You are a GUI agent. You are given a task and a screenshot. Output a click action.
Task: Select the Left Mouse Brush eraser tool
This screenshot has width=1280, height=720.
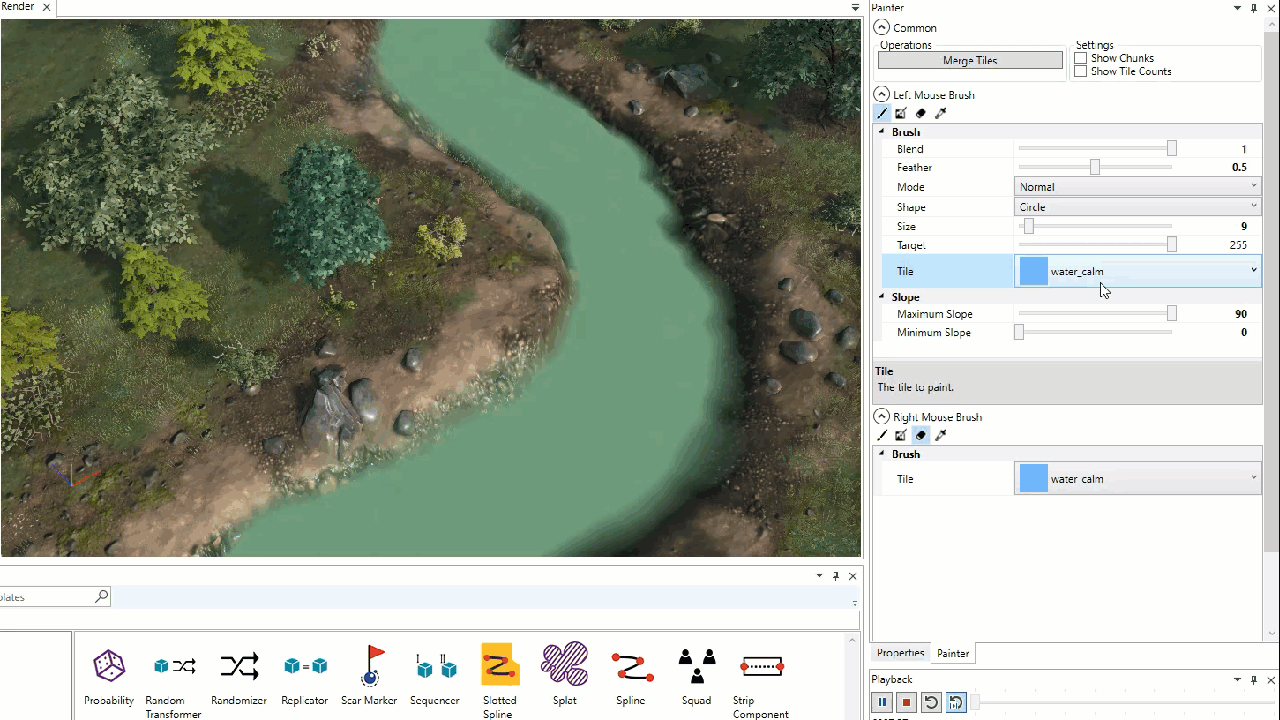pyautogui.click(x=921, y=114)
